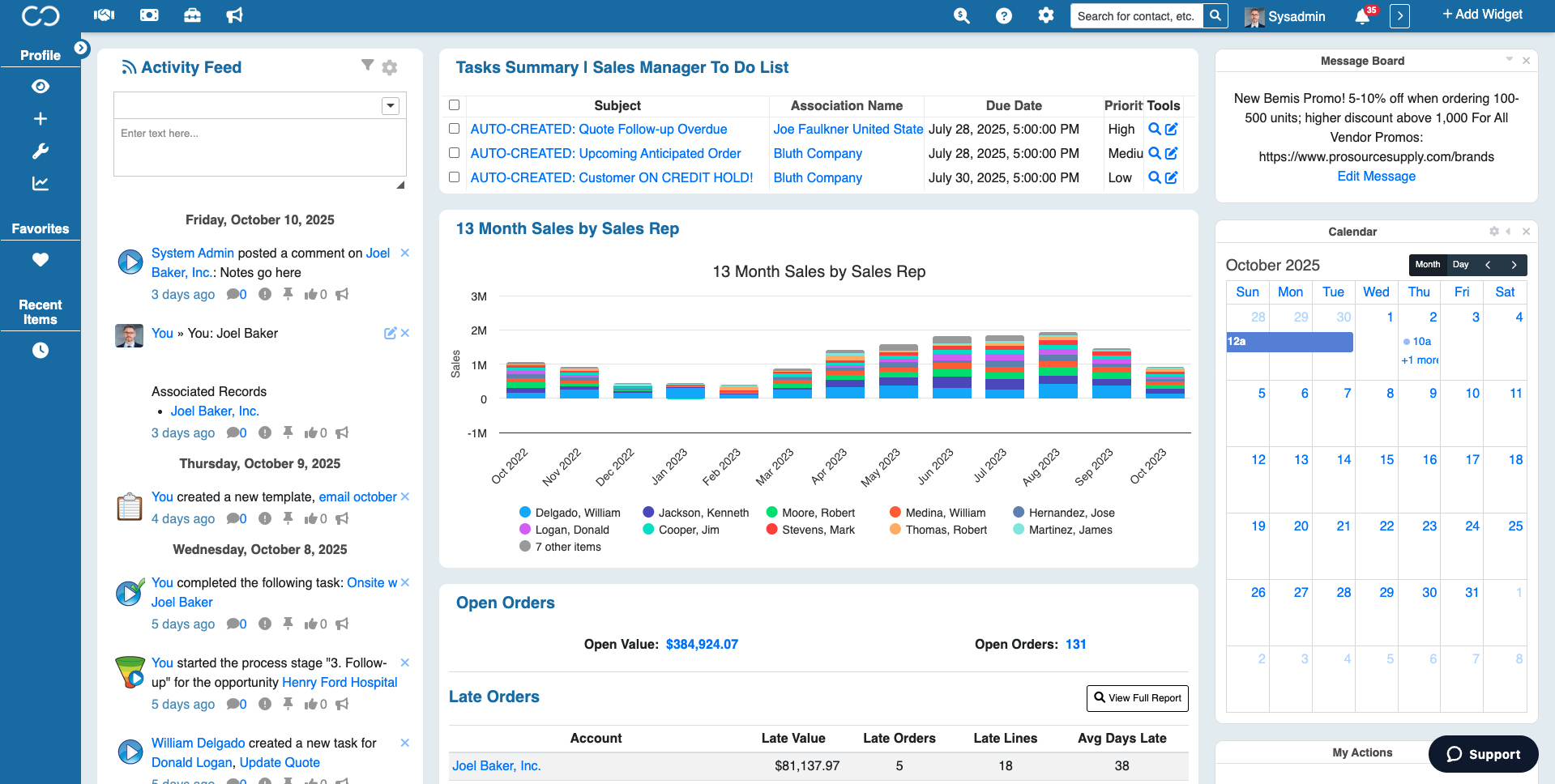Click the help question mark icon

[x=1003, y=16]
